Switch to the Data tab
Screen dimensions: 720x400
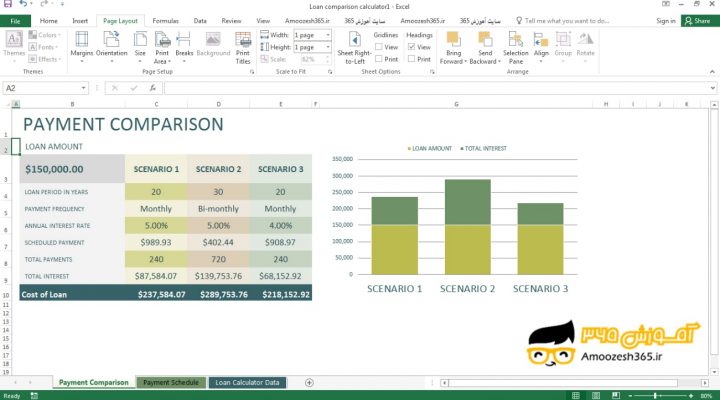tap(200, 21)
